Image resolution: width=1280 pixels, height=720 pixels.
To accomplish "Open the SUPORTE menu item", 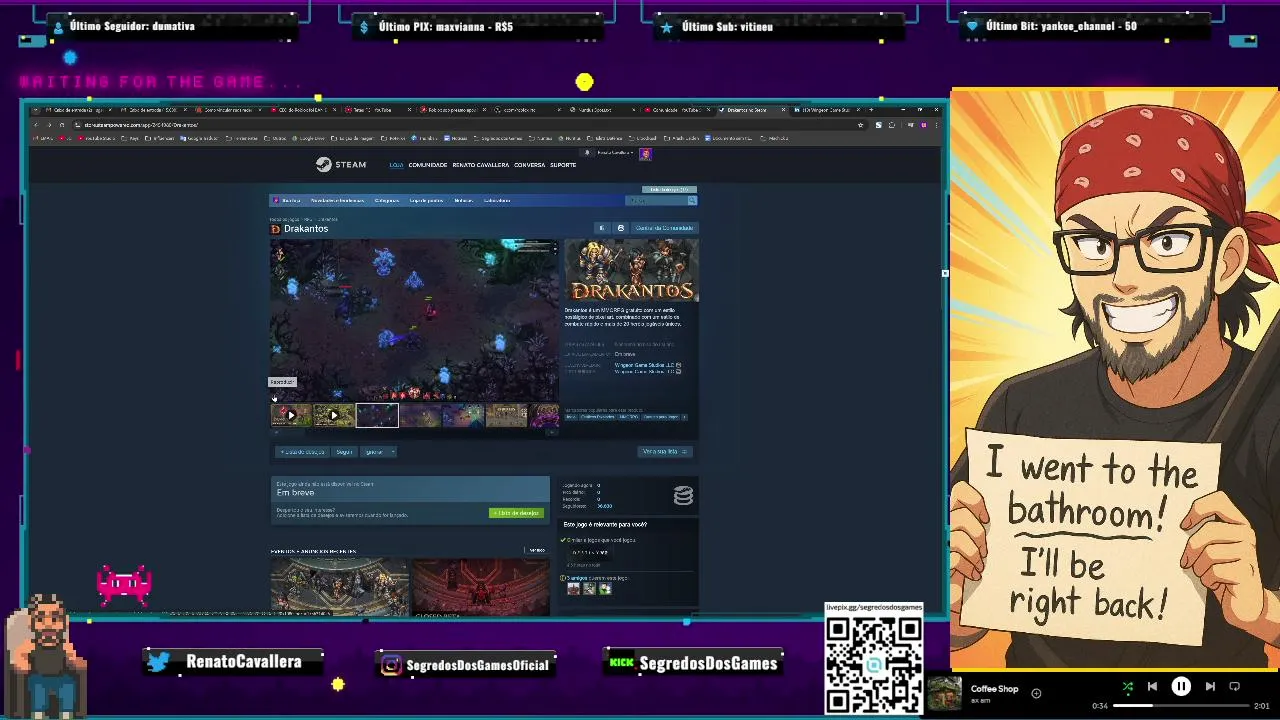I will 563,165.
